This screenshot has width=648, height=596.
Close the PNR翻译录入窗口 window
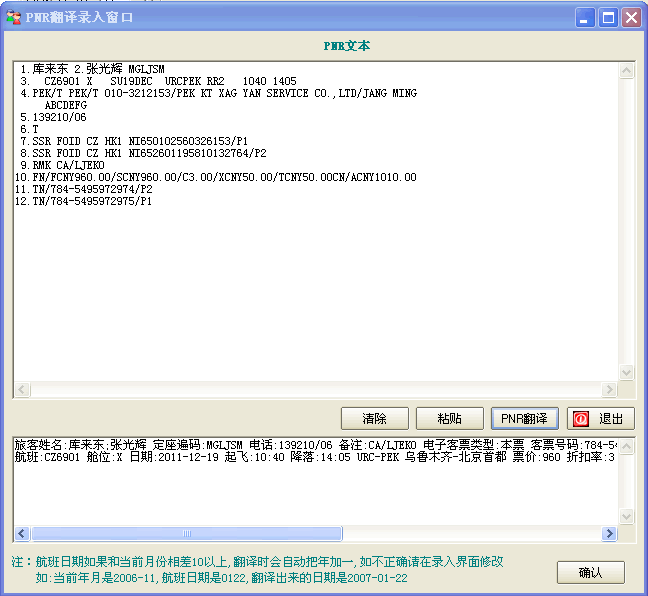pos(631,18)
